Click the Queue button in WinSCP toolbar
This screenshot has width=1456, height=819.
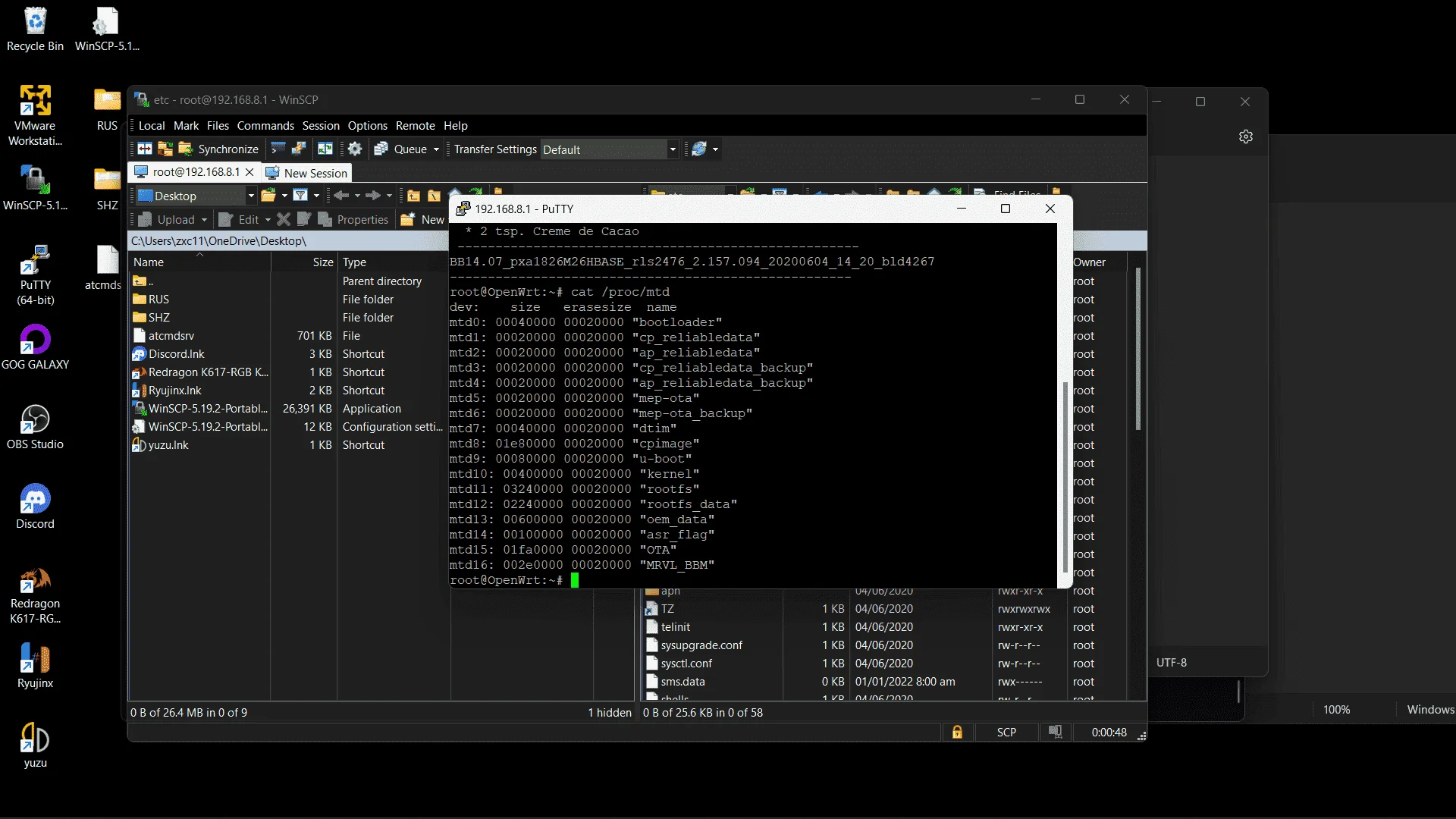click(402, 149)
